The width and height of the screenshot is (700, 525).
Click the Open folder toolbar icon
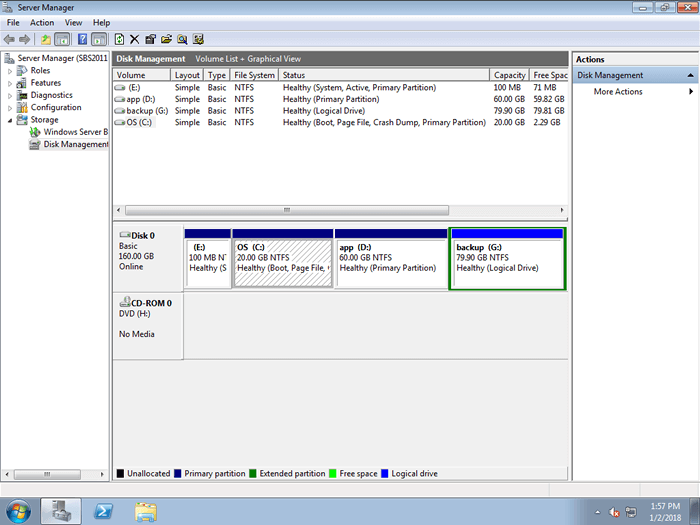[166, 39]
